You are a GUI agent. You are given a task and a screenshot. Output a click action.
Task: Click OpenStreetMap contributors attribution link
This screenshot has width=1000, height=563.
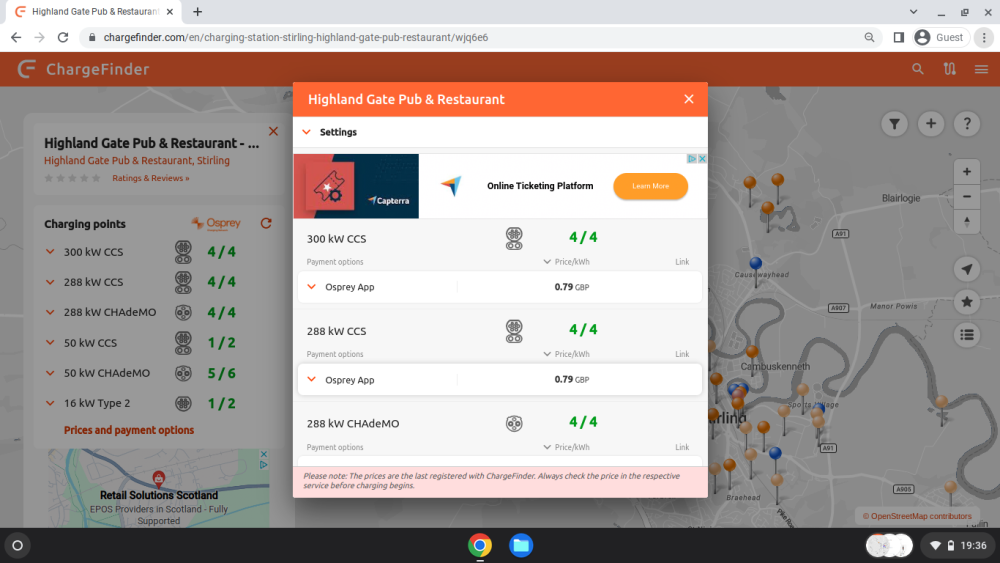921,516
